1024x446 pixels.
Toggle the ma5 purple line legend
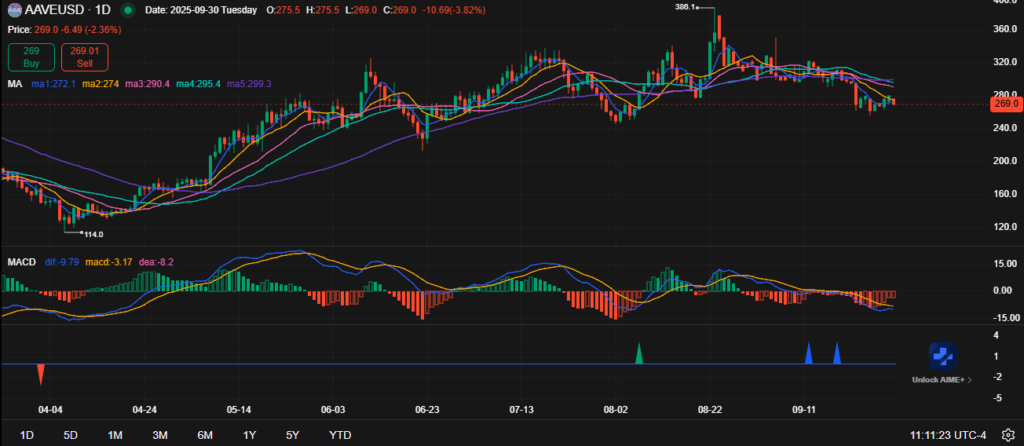[x=250, y=83]
